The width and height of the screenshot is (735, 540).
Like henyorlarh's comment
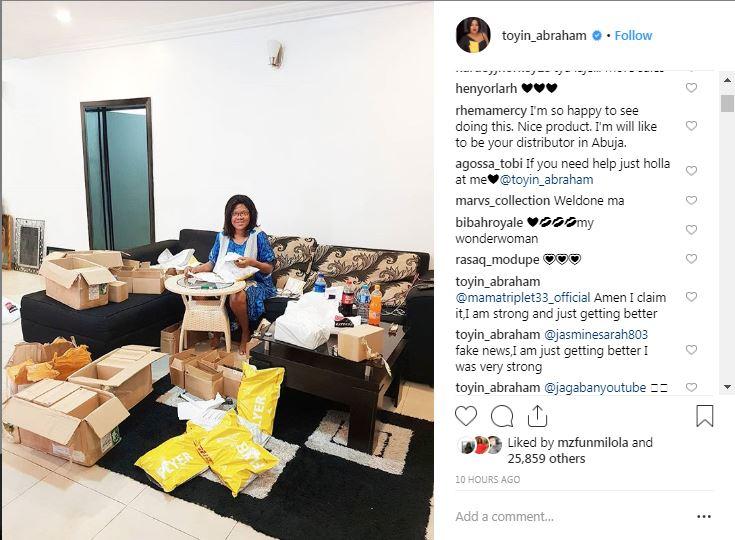[x=691, y=88]
